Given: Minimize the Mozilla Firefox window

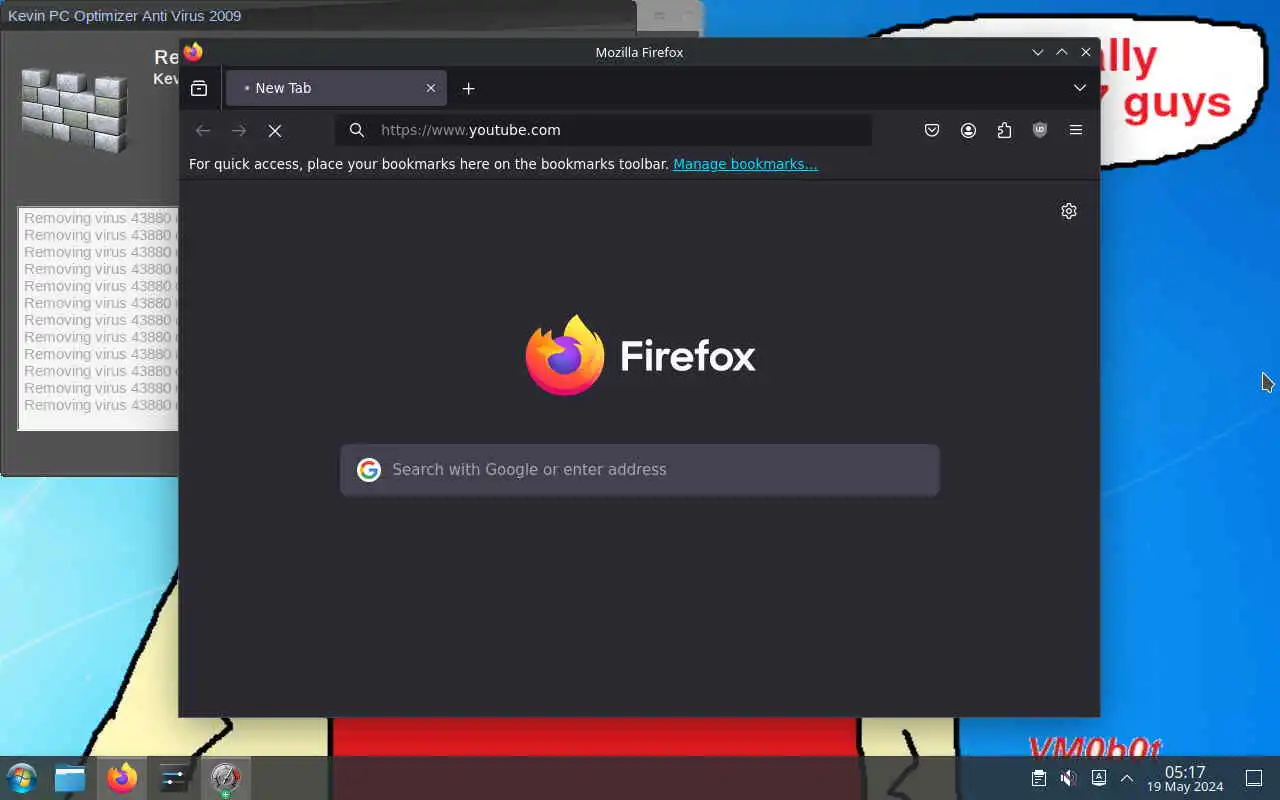Looking at the screenshot, I should click(1038, 52).
